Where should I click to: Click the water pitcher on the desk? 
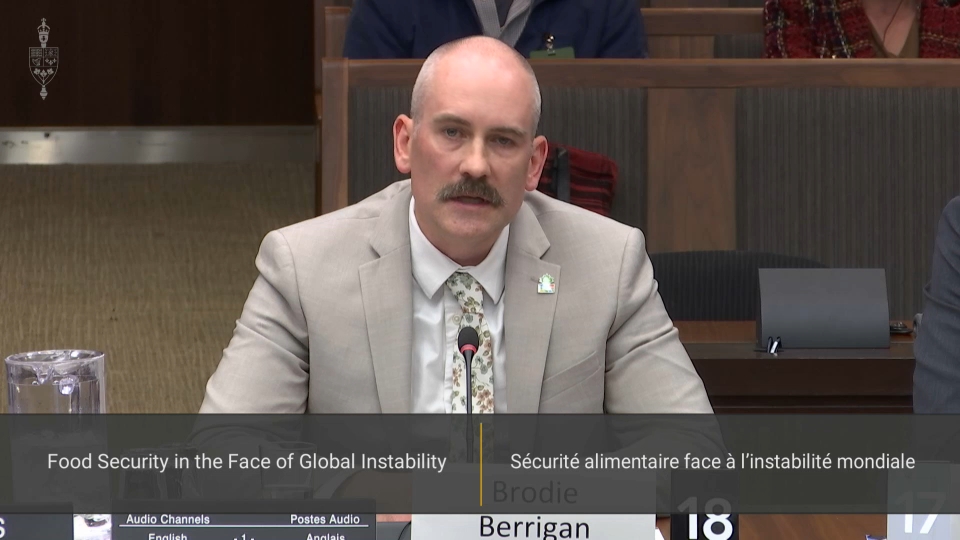56,382
